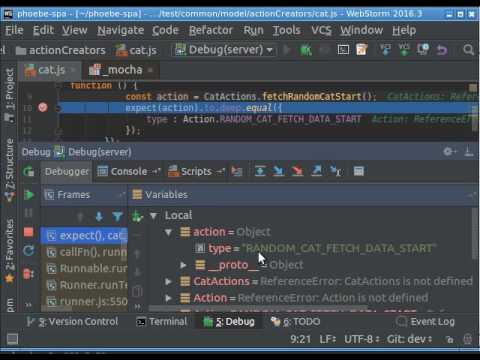Click the next frame down arrow icon
The height and width of the screenshot is (360, 480).
tap(99, 217)
